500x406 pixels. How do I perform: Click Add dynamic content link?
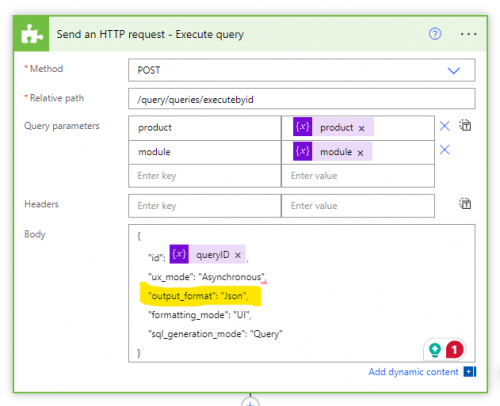tap(413, 372)
